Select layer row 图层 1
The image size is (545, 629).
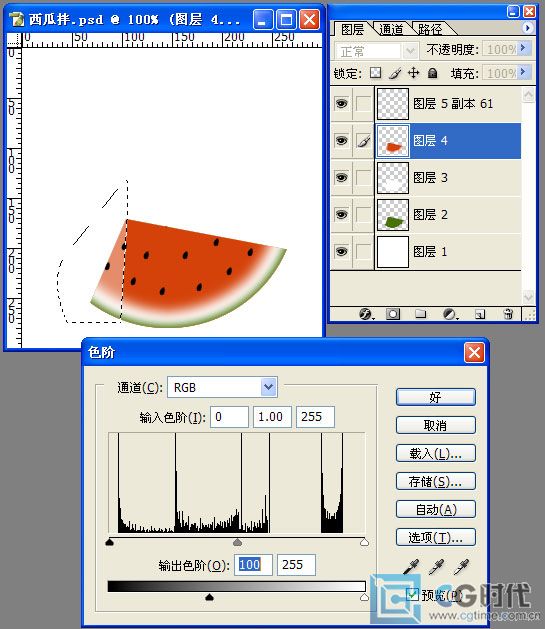pyautogui.click(x=426, y=252)
